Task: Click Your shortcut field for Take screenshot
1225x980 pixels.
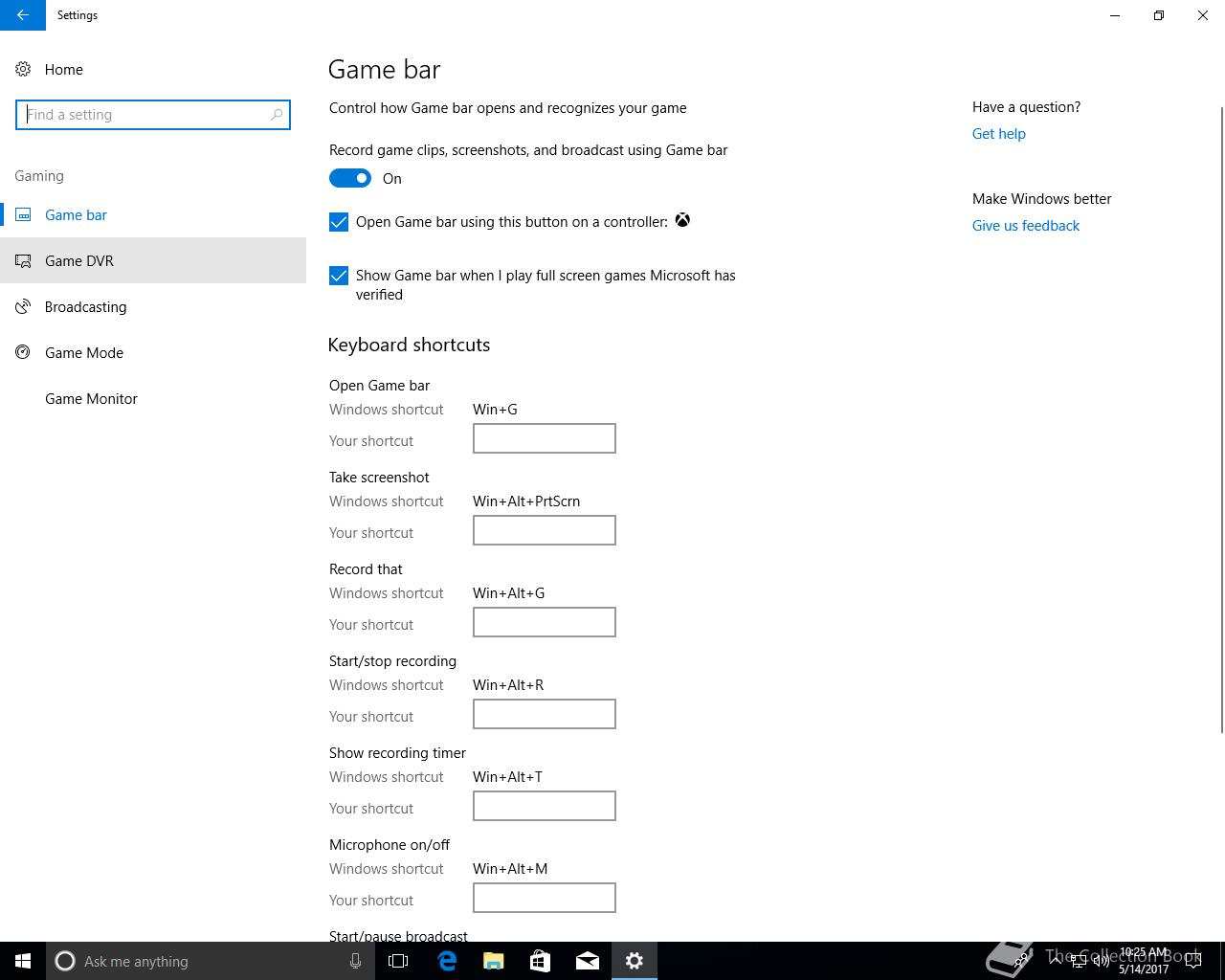Action: pos(545,530)
